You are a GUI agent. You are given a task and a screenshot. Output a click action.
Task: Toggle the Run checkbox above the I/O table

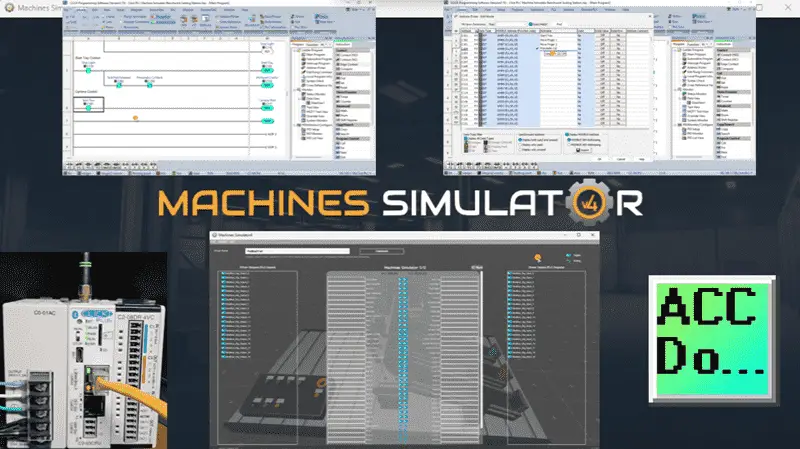[477, 267]
